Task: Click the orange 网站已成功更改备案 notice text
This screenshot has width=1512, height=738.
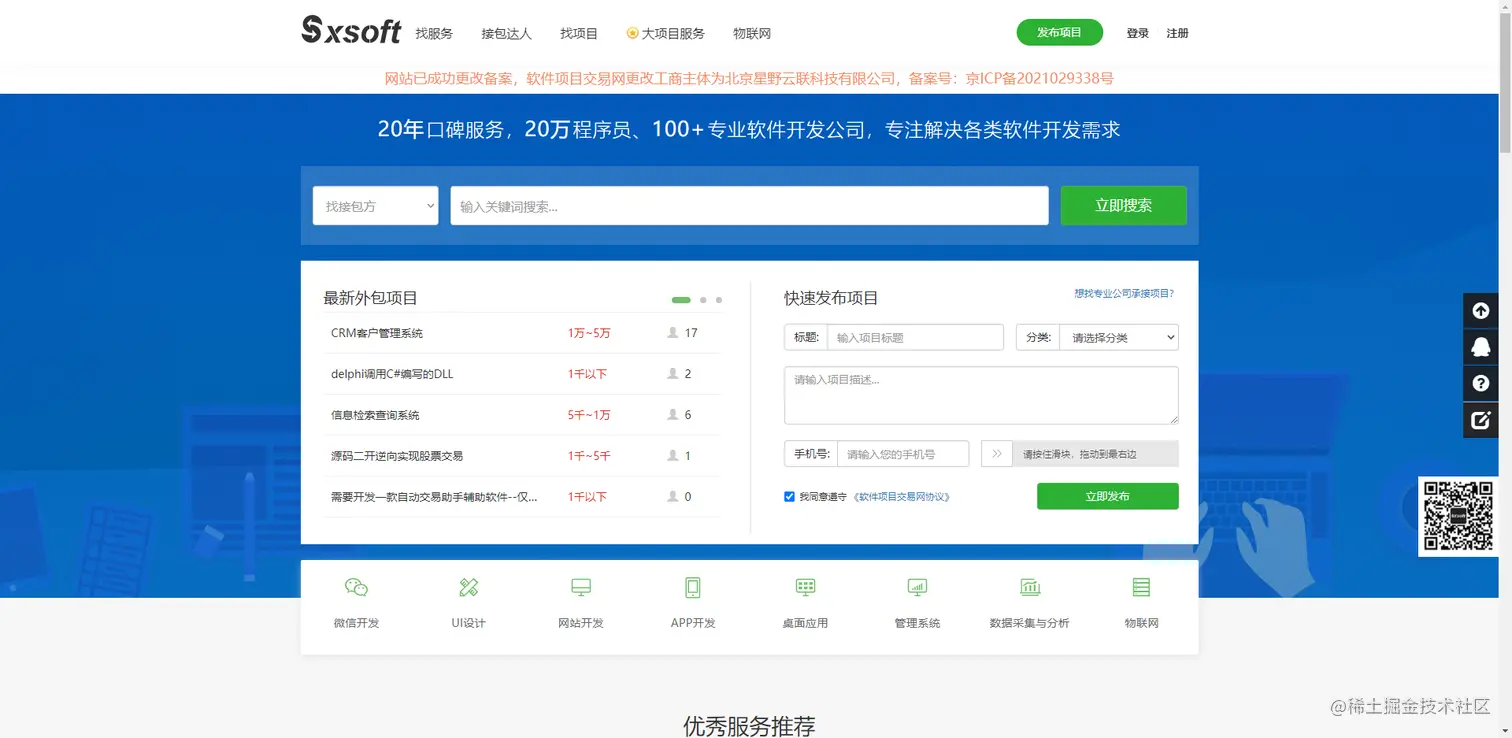Action: pyautogui.click(x=749, y=78)
